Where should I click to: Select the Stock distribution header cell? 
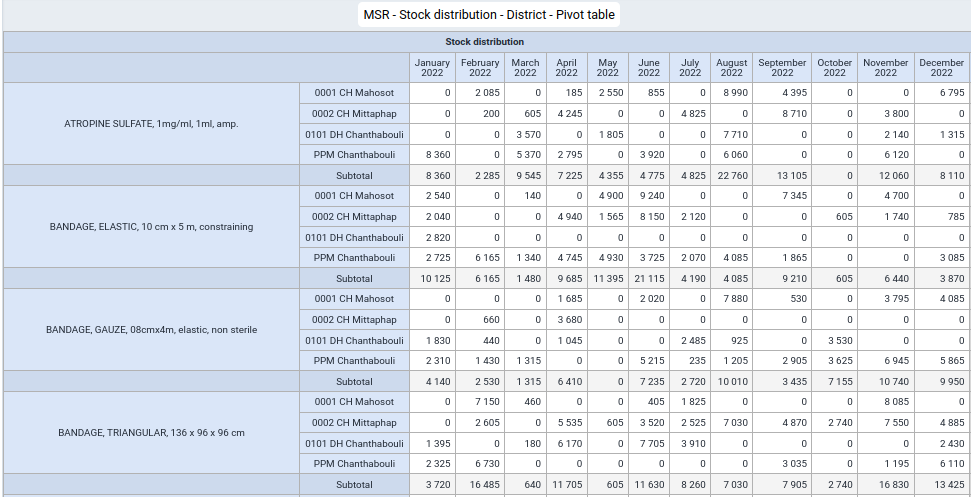coord(484,42)
